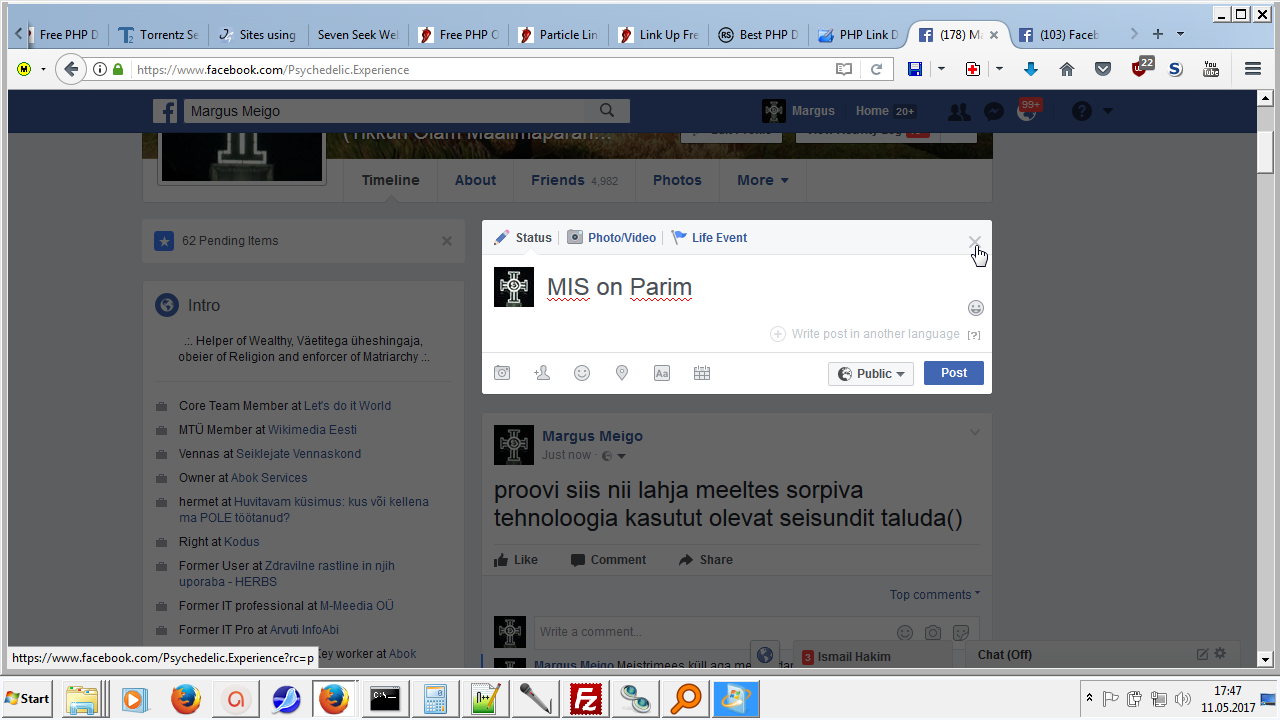Start a new message from the chat bar compose icon
The height and width of the screenshot is (720, 1280).
pyautogui.click(x=1202, y=654)
